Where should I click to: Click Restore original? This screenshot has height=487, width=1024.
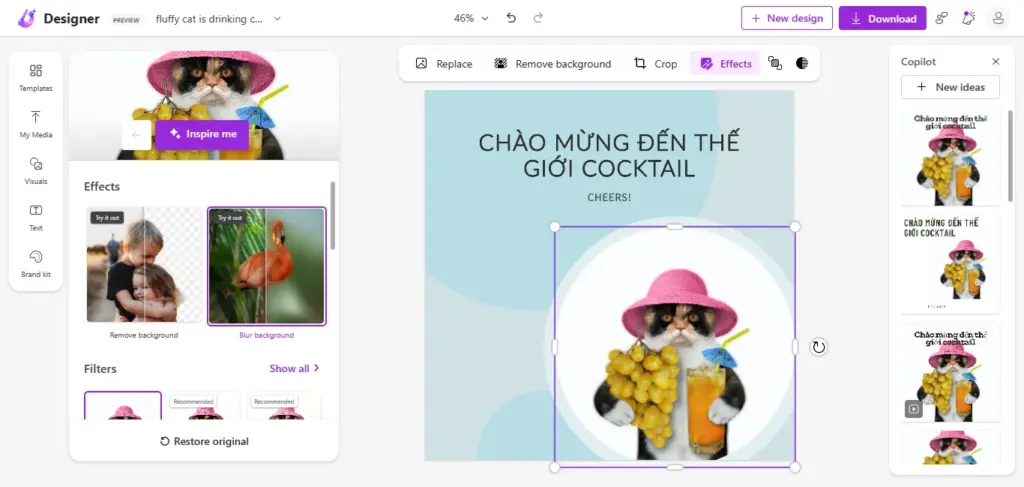click(204, 441)
